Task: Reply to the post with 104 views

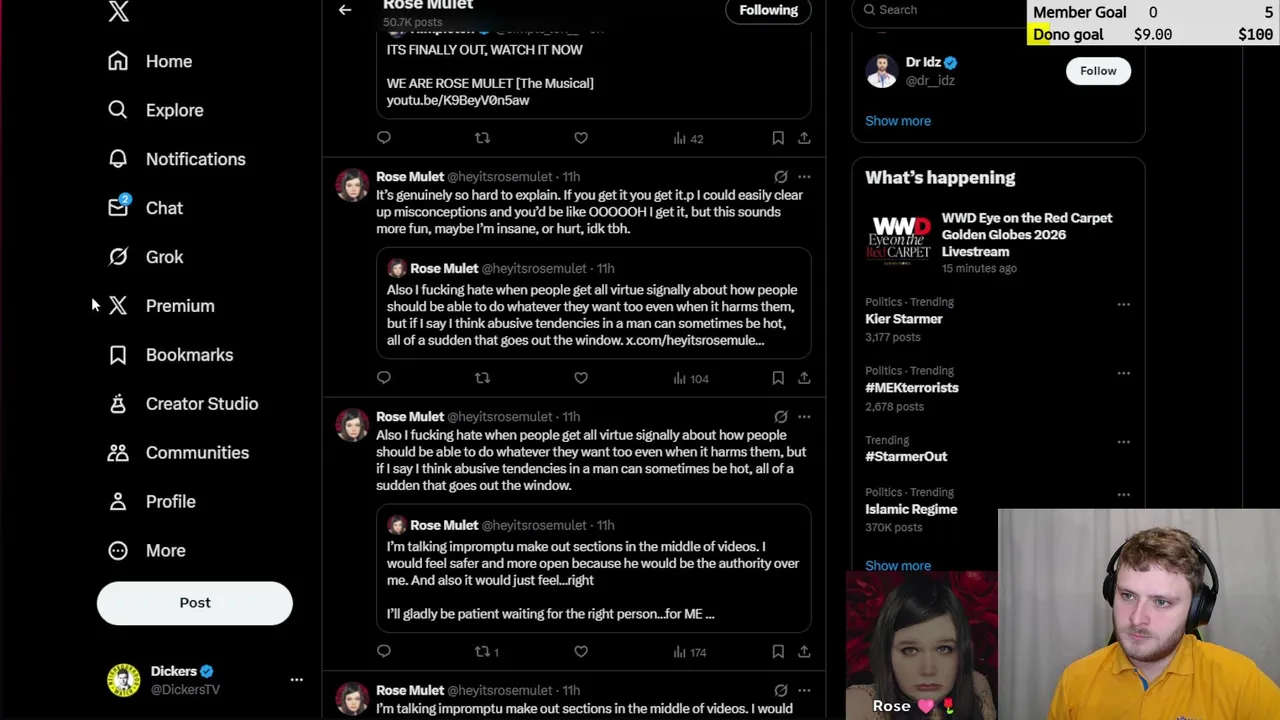Action: point(384,378)
